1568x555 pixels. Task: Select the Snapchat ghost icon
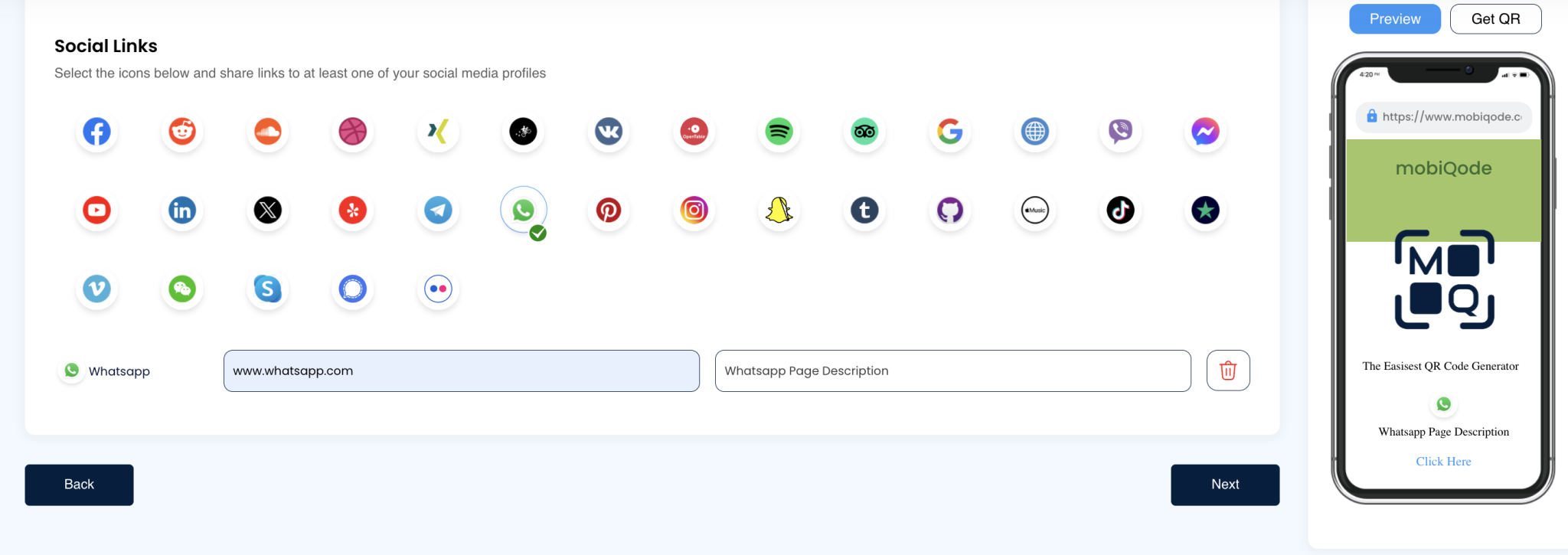coord(779,211)
